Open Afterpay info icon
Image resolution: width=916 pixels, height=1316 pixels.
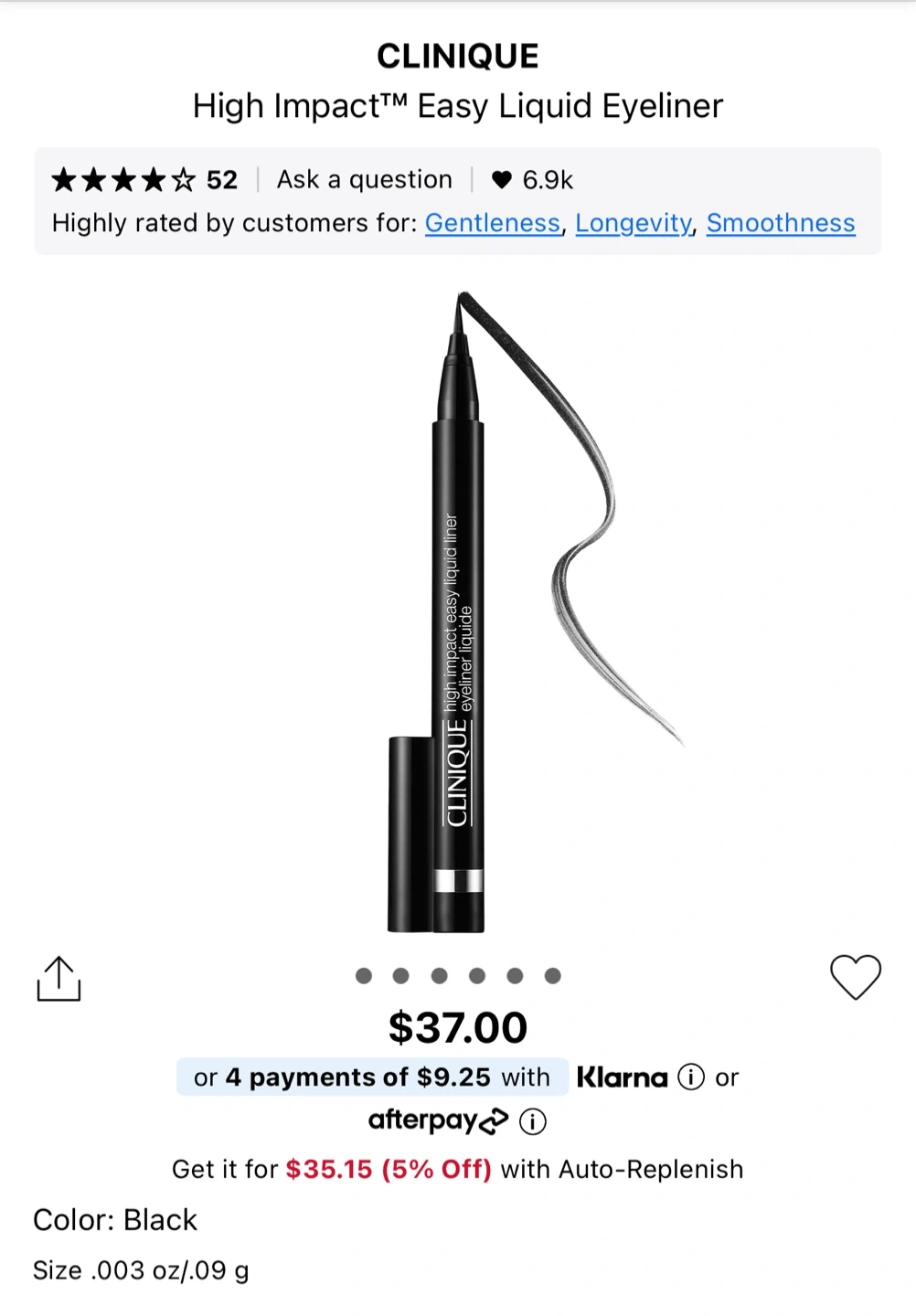point(532,1121)
